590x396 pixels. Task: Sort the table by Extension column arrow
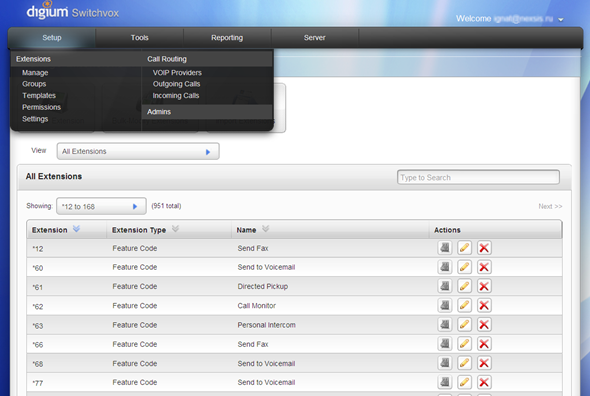point(76,228)
